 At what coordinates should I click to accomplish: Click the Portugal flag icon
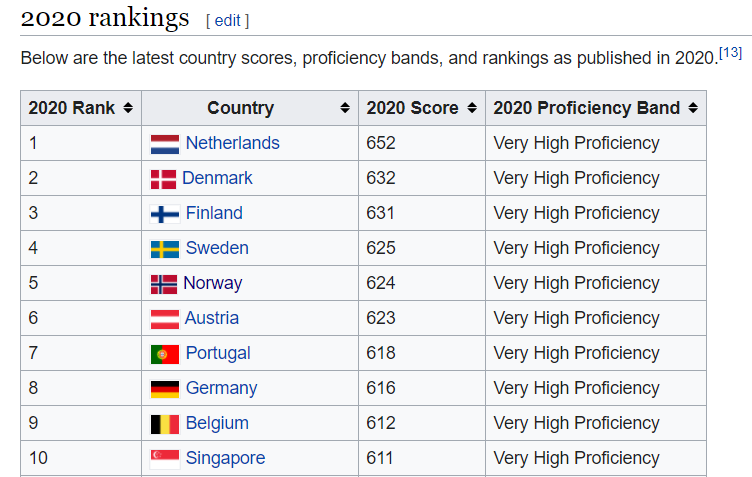click(x=164, y=354)
